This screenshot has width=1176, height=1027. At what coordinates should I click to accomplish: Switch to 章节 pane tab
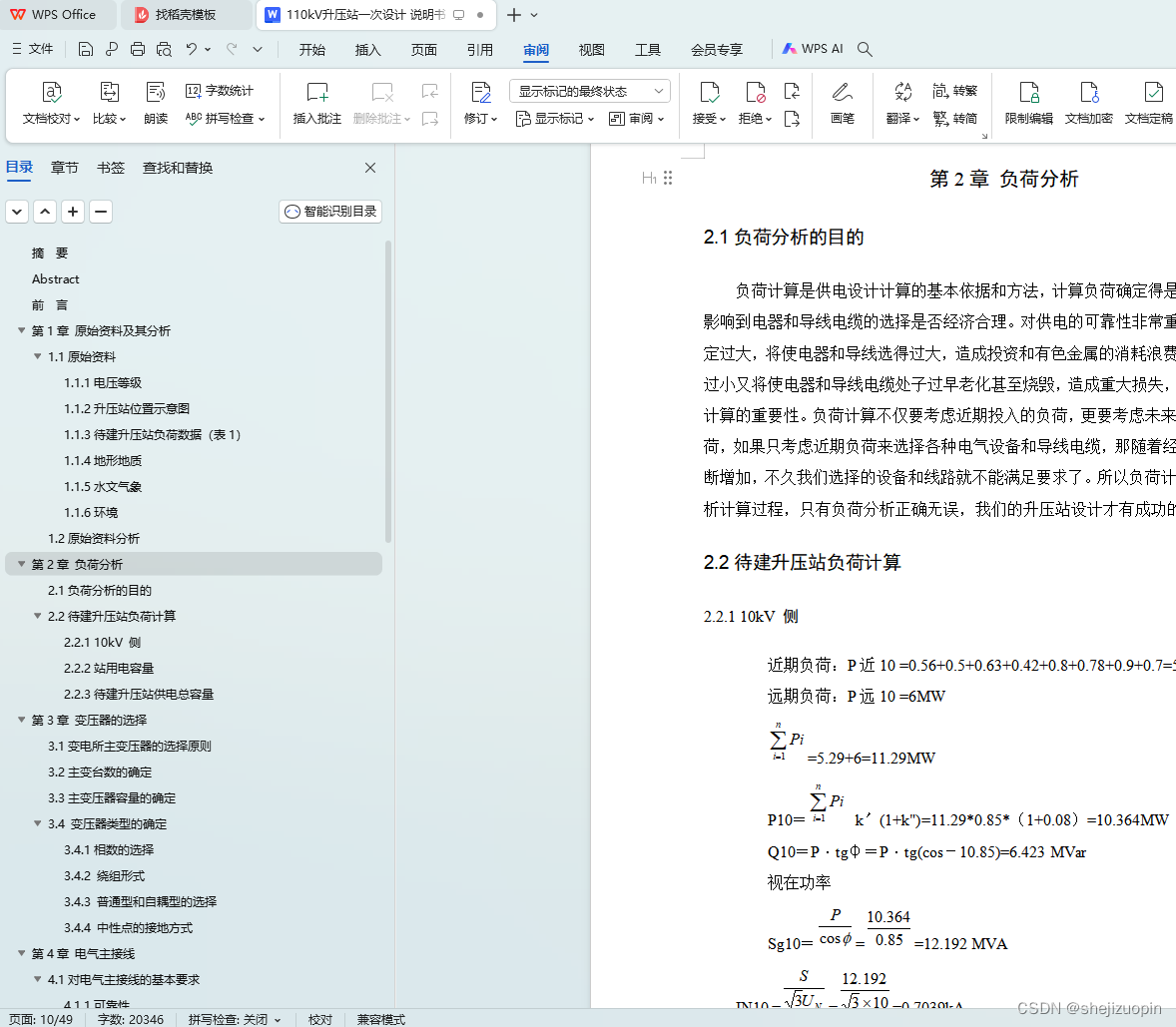(65, 168)
